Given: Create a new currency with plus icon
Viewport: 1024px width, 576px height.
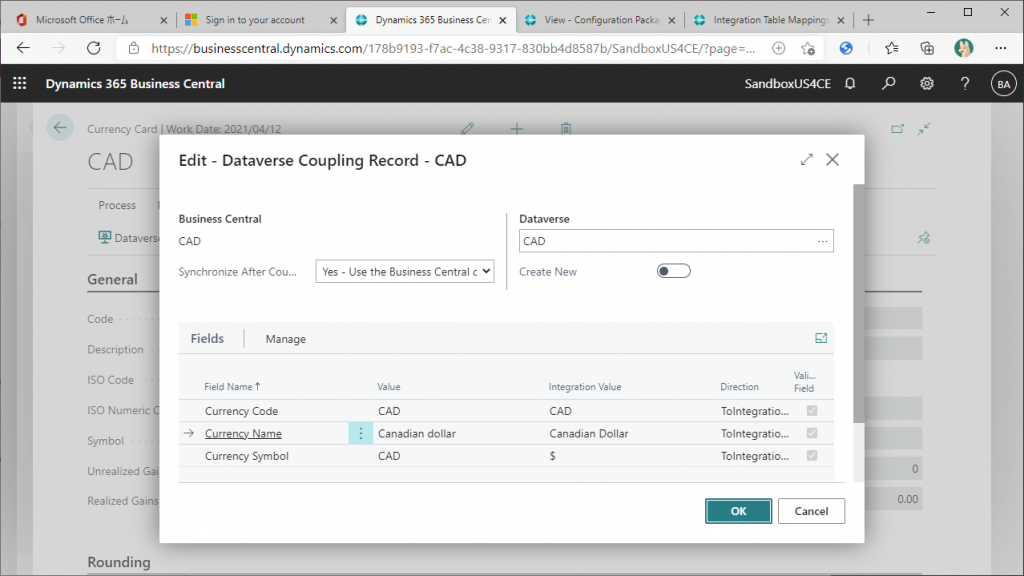Looking at the screenshot, I should click(x=517, y=129).
